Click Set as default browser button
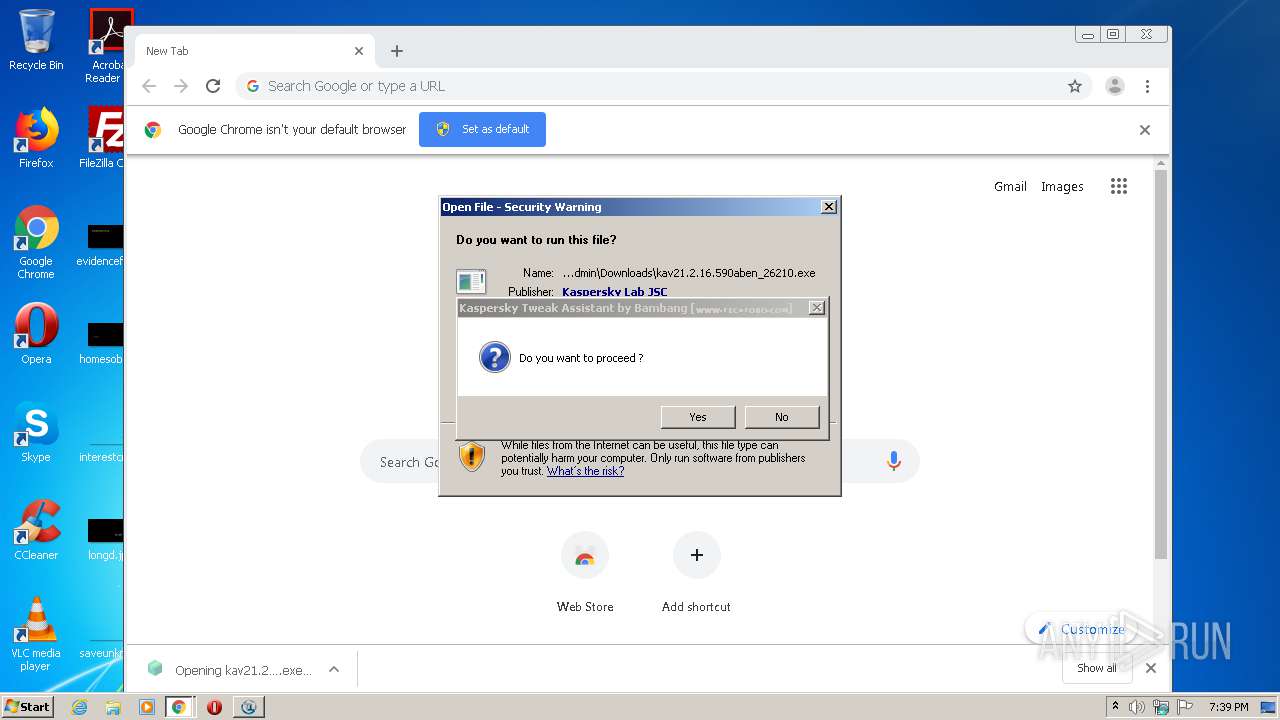The height and width of the screenshot is (720, 1280). [x=482, y=130]
